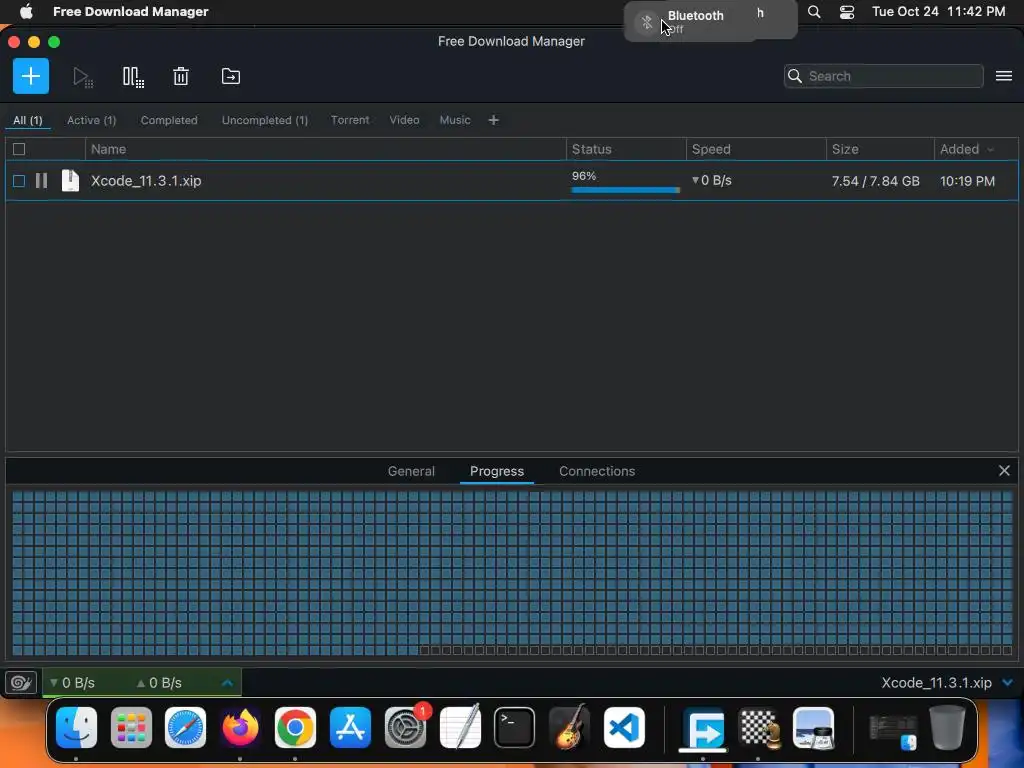Open Terminal from the dock

click(x=515, y=728)
